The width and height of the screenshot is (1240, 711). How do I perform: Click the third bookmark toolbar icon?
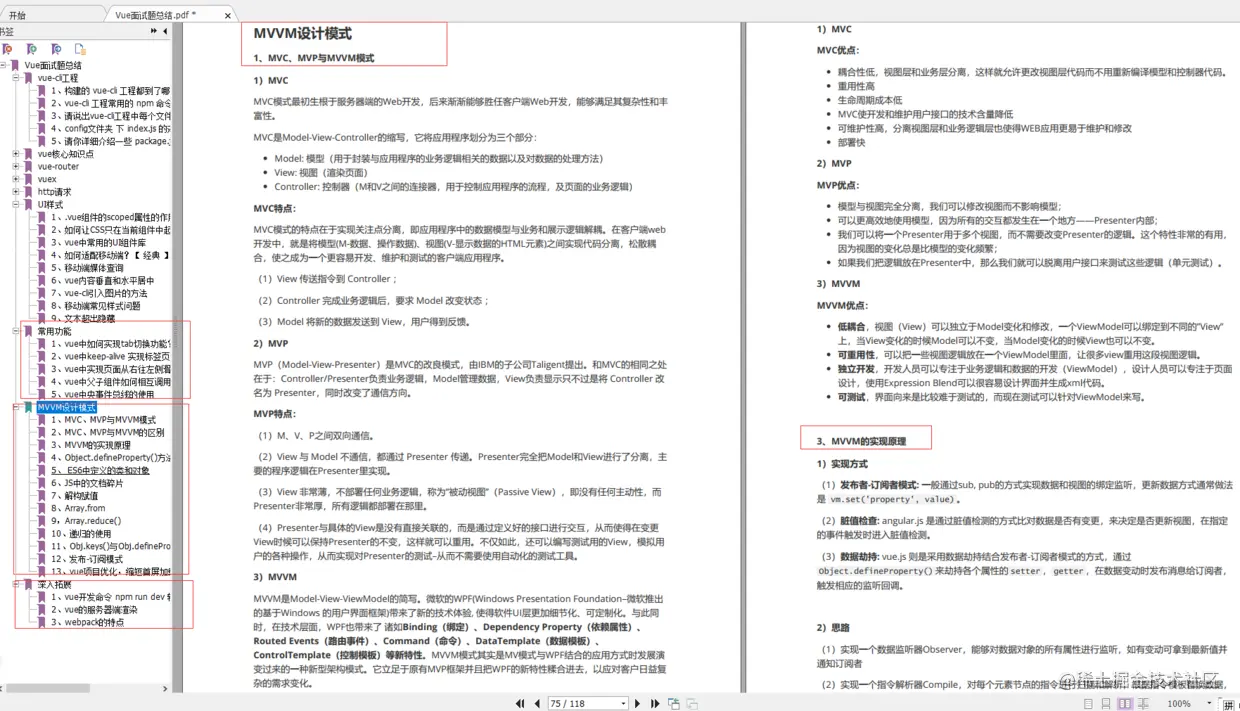pos(56,48)
